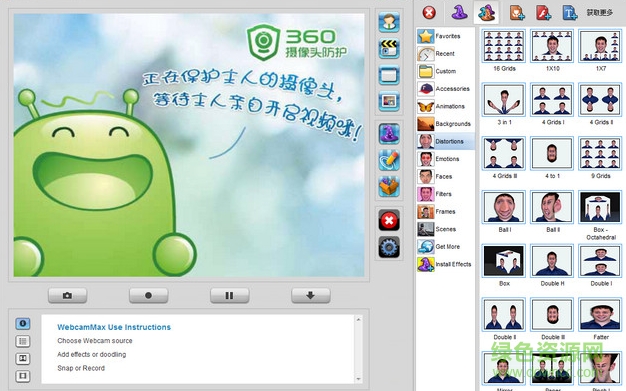Open the Animations category
626x391 pixels.
tap(446, 106)
